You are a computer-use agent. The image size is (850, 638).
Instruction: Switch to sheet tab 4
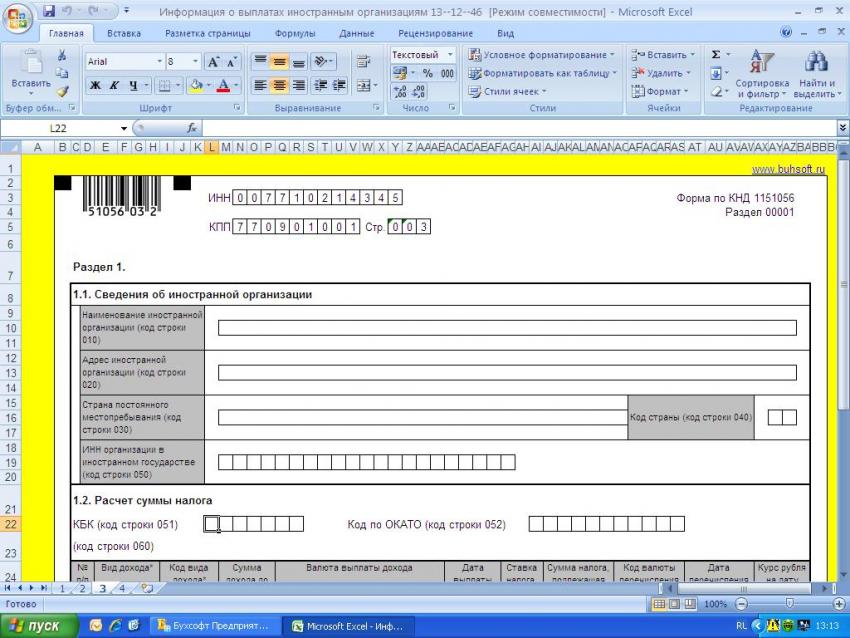click(x=122, y=588)
